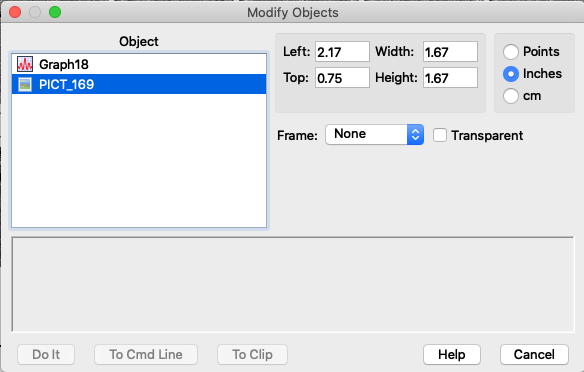Select the Graph18 object in list
584x372 pixels.
[139, 64]
